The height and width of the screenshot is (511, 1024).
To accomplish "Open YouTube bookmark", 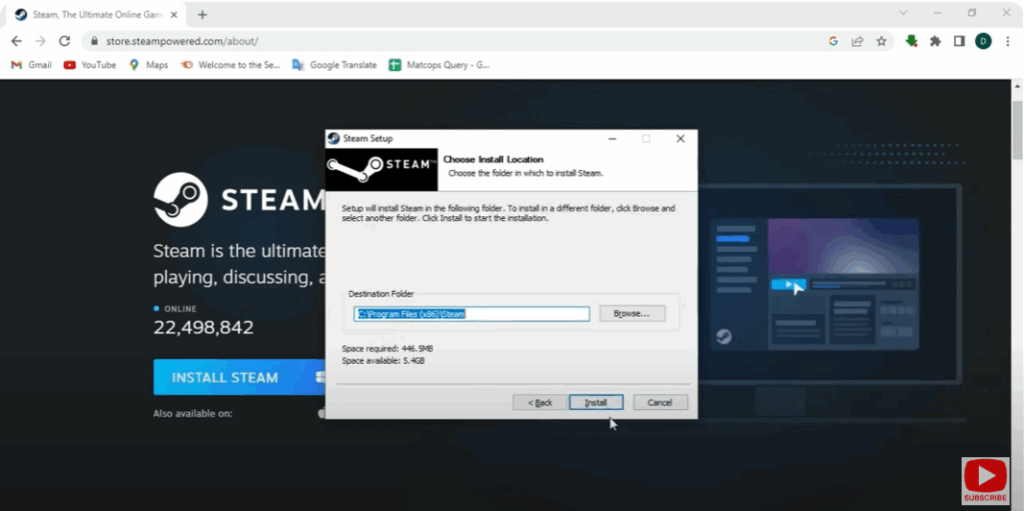I will (89, 65).
